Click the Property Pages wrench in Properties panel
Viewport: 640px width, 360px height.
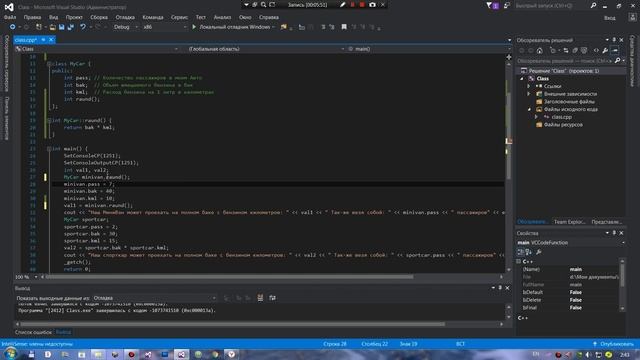[539, 252]
